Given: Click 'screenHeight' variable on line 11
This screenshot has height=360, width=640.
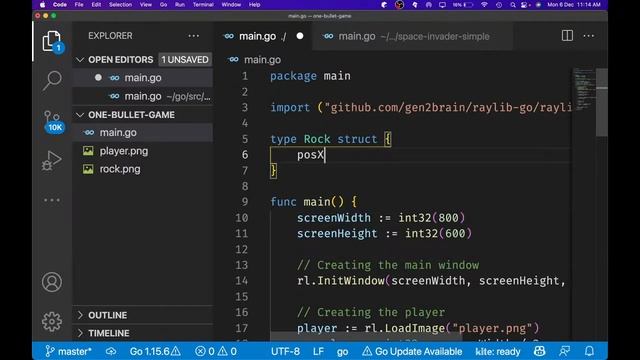Looking at the screenshot, I should [337, 233].
